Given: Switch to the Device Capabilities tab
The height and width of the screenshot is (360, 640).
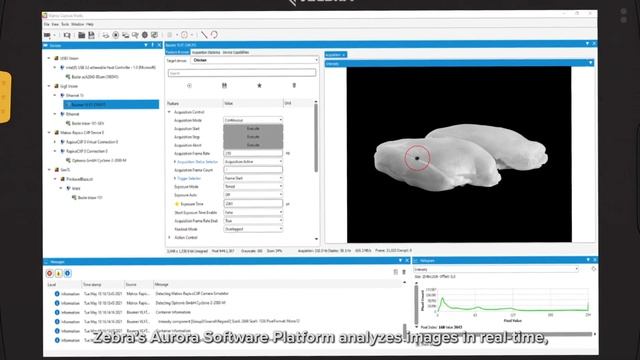Looking at the screenshot, I should click(236, 52).
